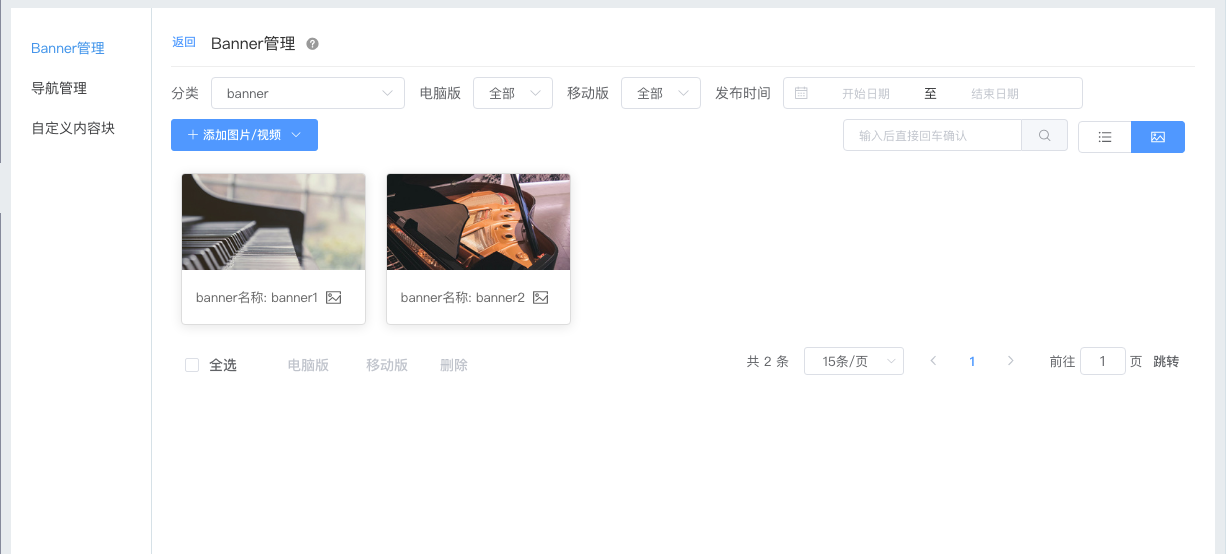The image size is (1227, 554).
Task: Click the 发布时间 label
Action: 743,93
